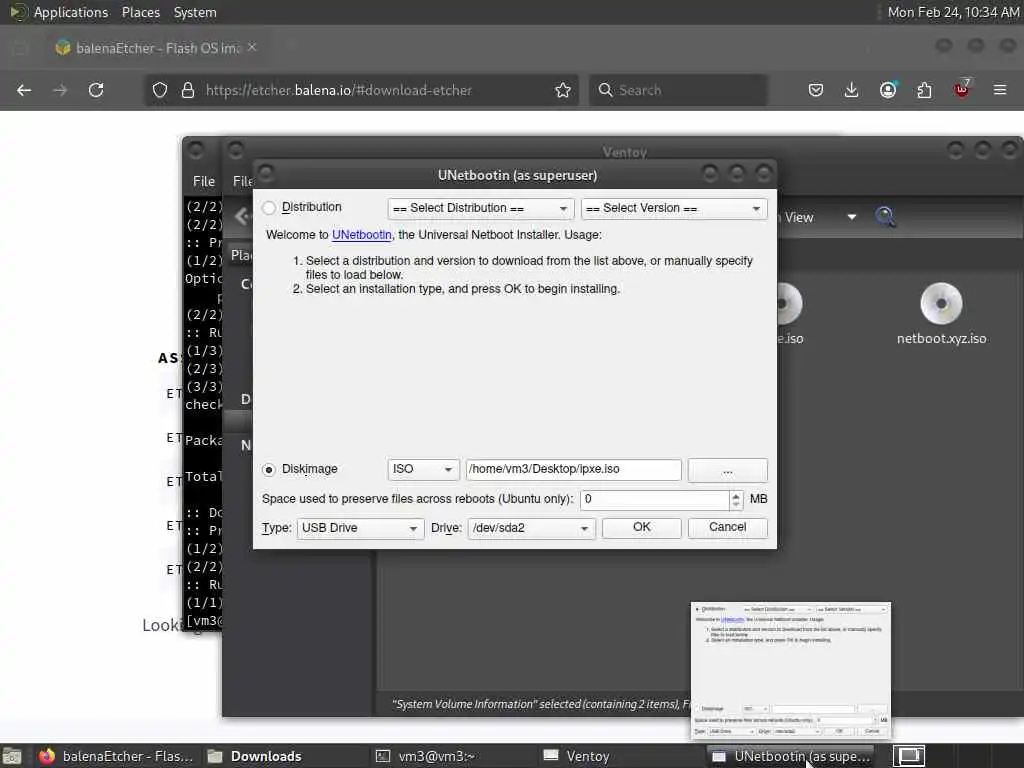Viewport: 1024px width, 768px height.
Task: Open the Type USB Drive dropdown
Action: click(x=360, y=528)
